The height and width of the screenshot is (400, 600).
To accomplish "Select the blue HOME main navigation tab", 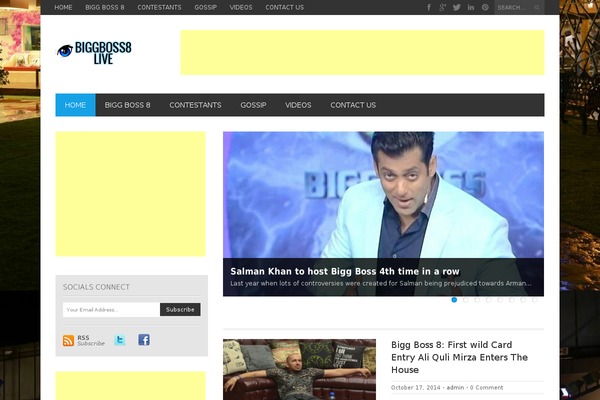I will pyautogui.click(x=75, y=105).
